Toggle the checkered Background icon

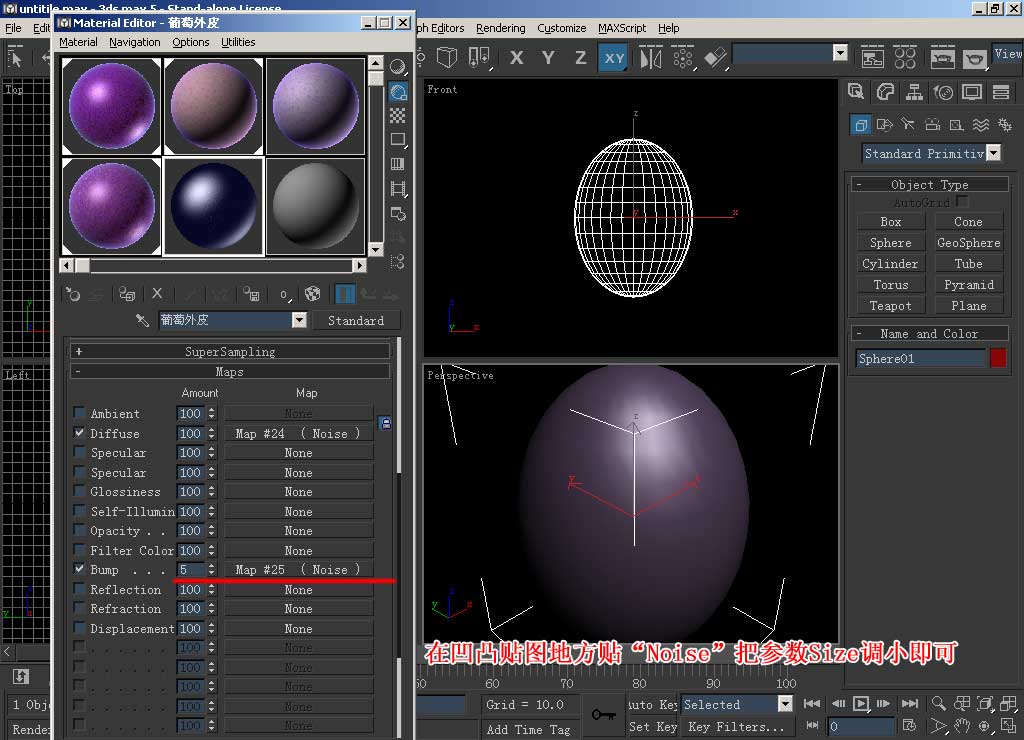(x=398, y=116)
